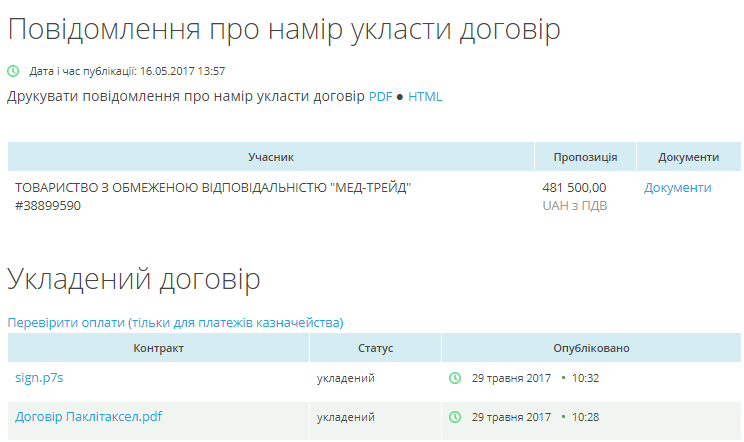Click clock icon in sign.p7s row
This screenshot has height=442, width=744.
[x=455, y=378]
